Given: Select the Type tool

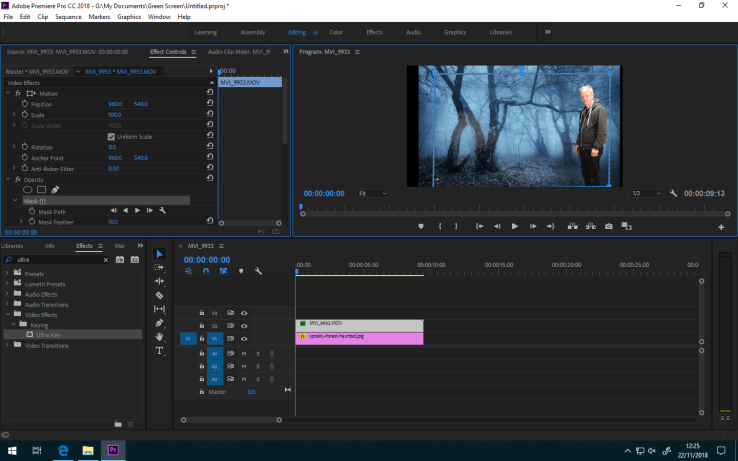Looking at the screenshot, I should coord(159,351).
